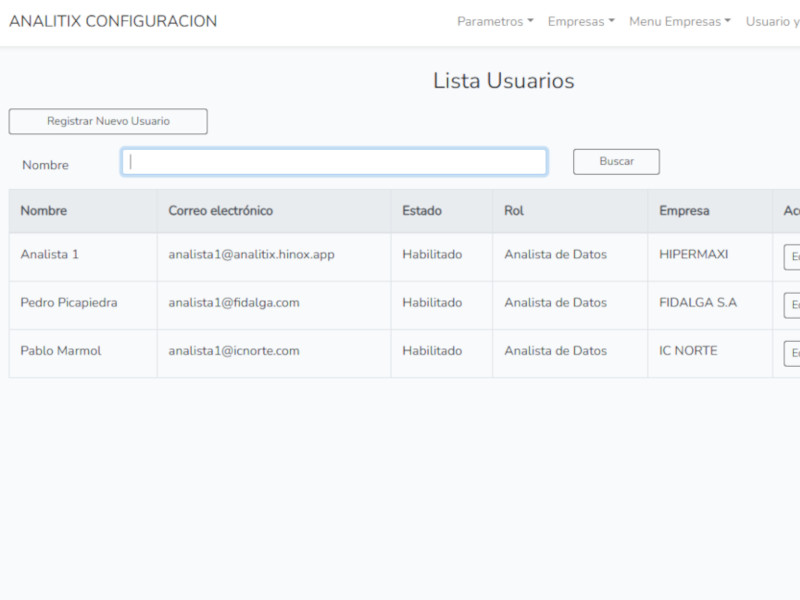Open the Parametros dropdown menu
The height and width of the screenshot is (600, 800).
coord(495,21)
